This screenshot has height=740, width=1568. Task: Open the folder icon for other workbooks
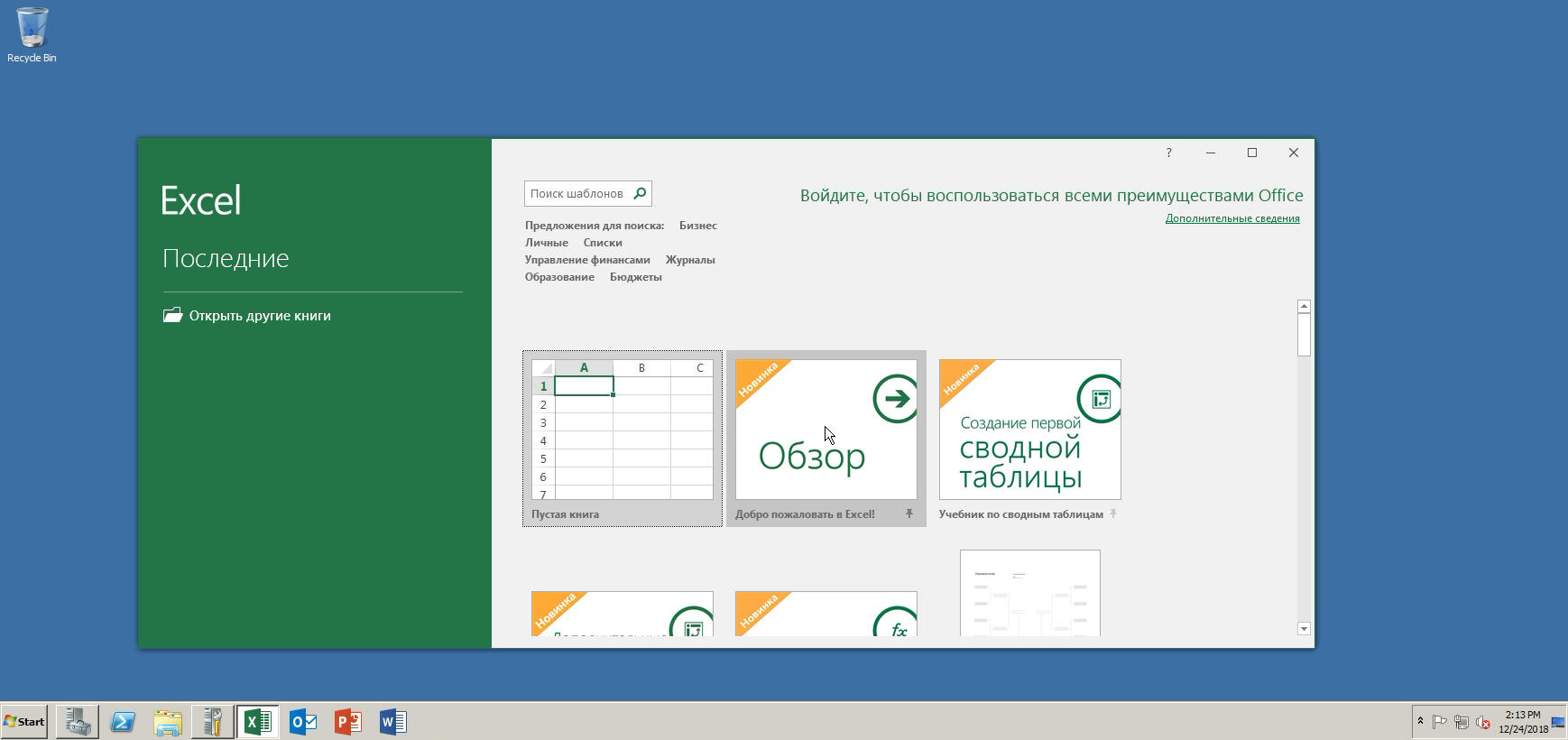pos(172,315)
